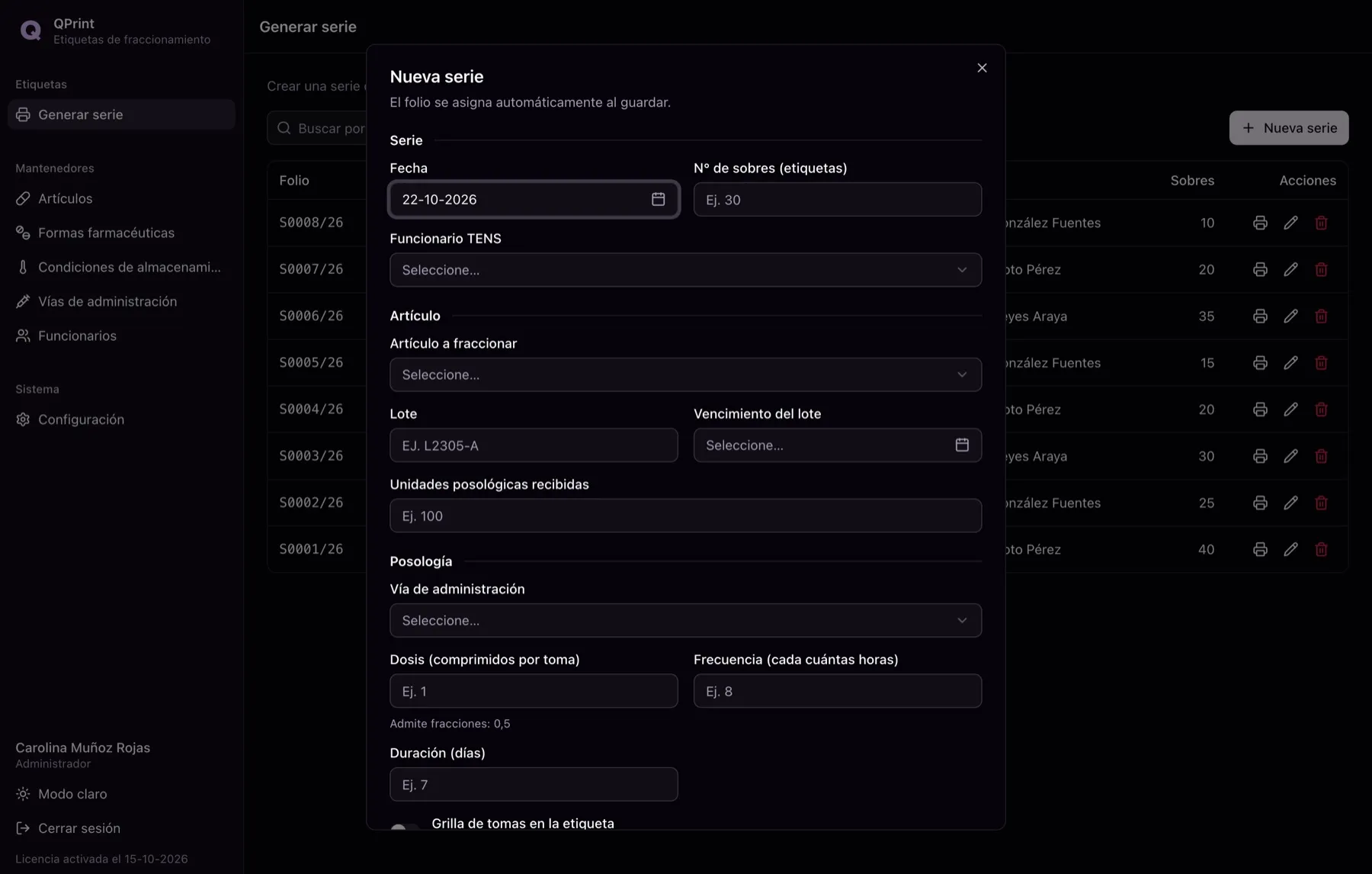Open Formas farmacéuticas maintainer

click(121, 233)
